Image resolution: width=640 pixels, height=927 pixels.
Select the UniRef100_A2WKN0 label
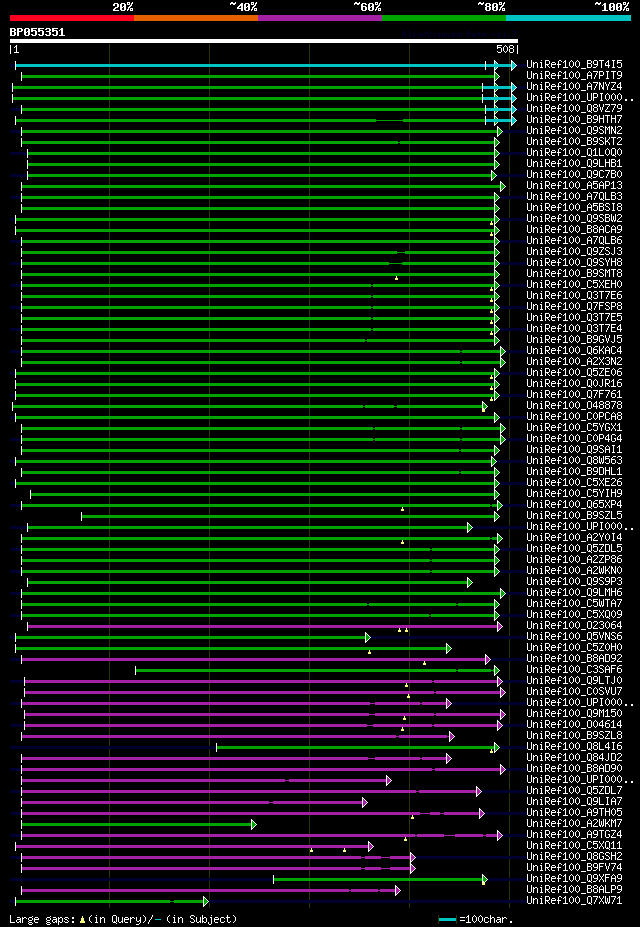(574, 571)
